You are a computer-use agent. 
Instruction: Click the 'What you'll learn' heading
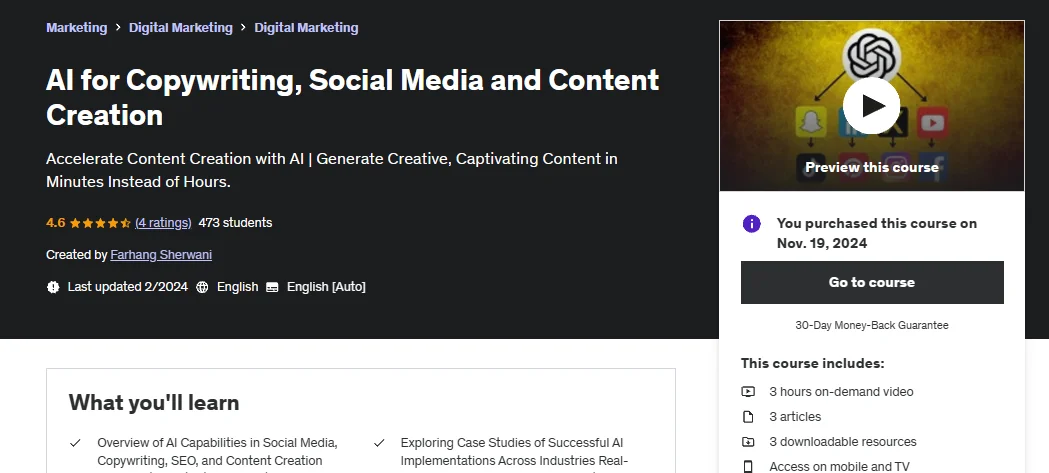tap(154, 403)
